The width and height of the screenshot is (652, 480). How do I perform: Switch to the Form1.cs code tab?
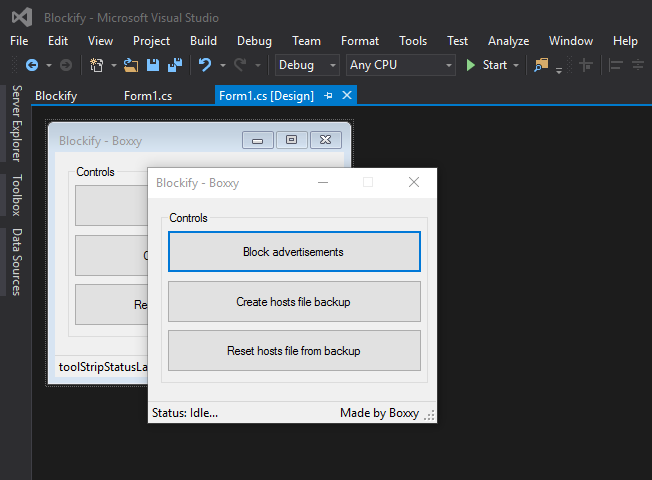pos(148,96)
